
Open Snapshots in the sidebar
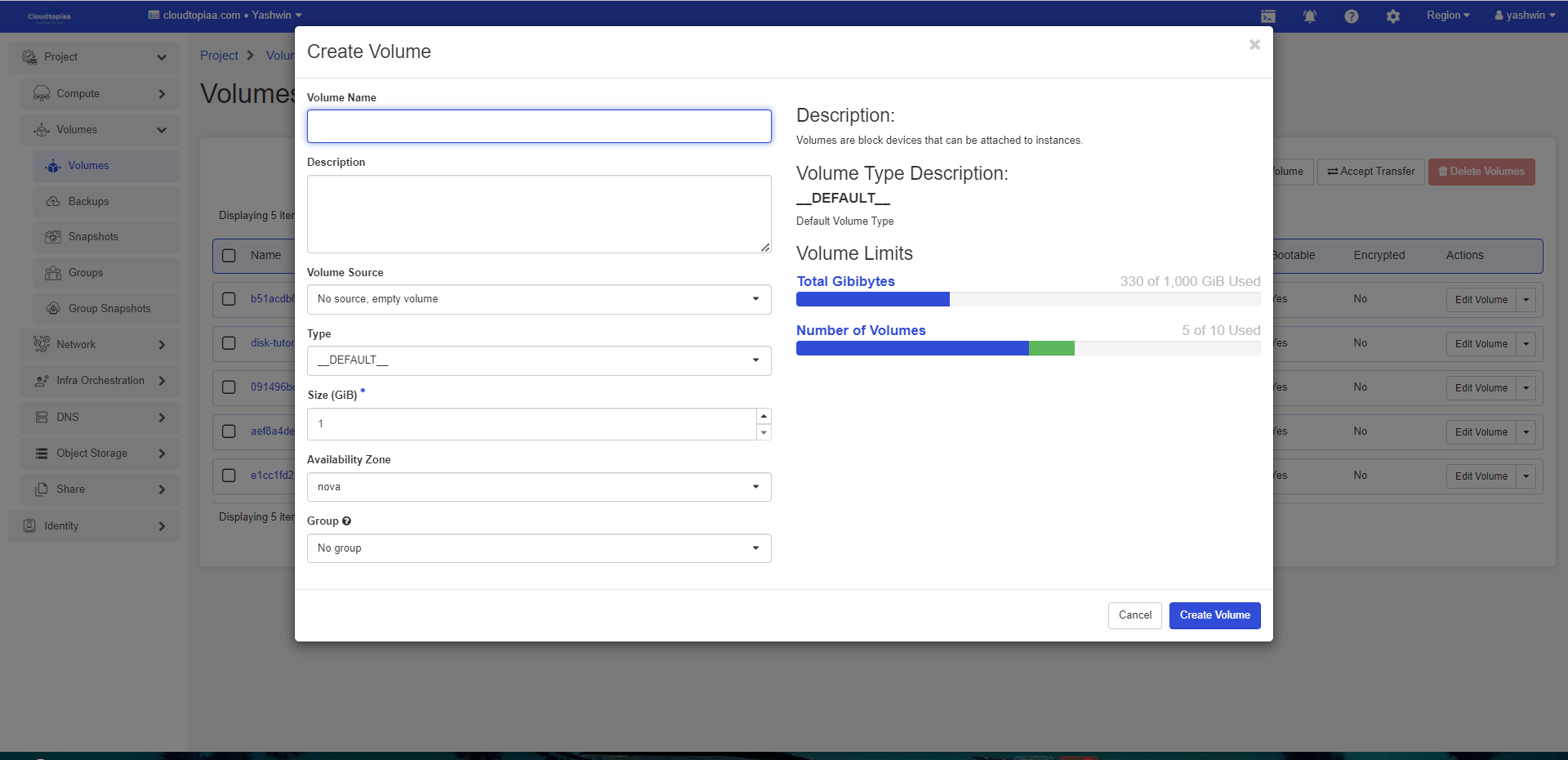tap(93, 237)
